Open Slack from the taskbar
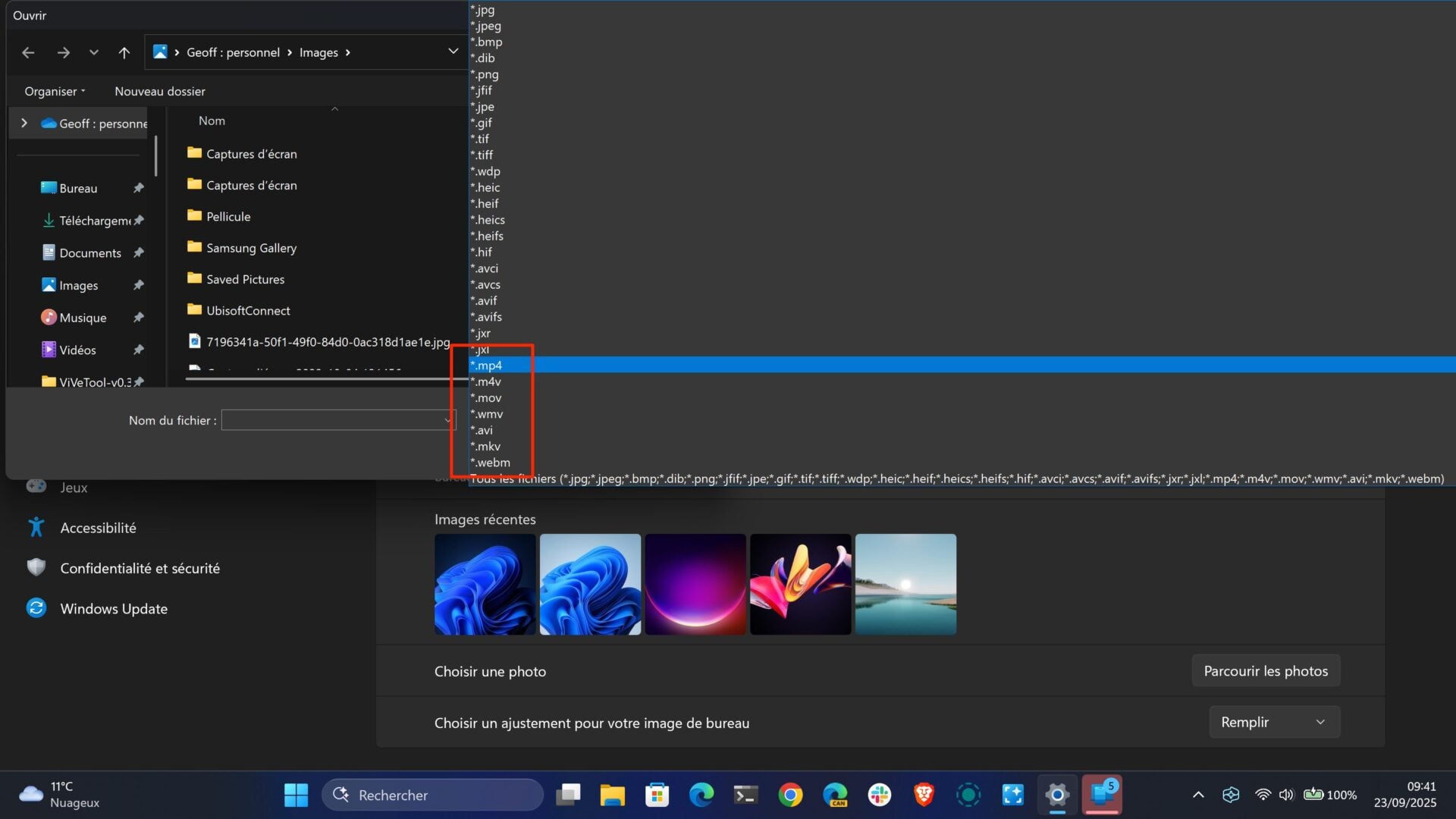 click(878, 795)
